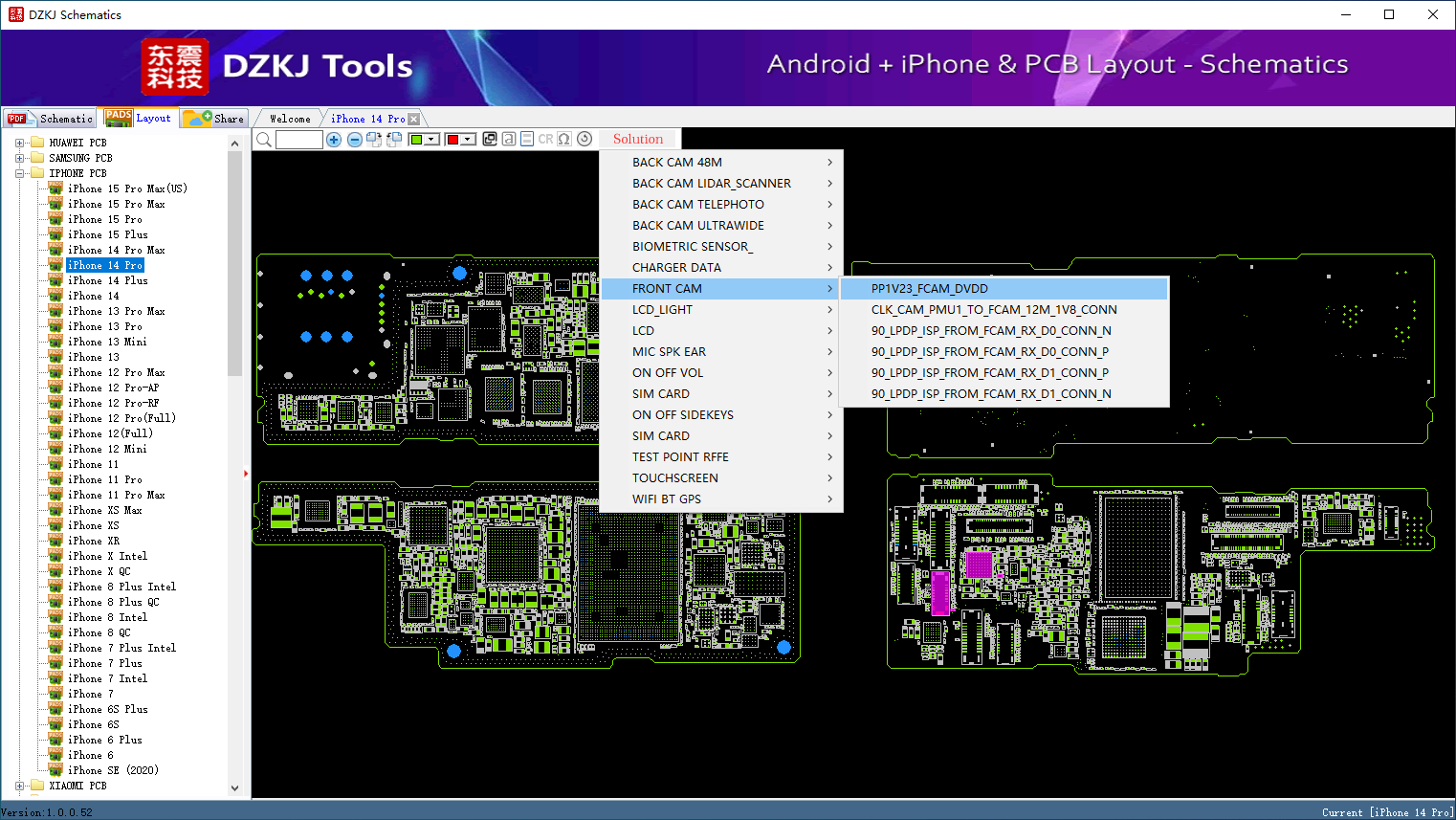1456x820 pixels.
Task: Expand the BACK CAM 48M submenu
Action: [721, 163]
